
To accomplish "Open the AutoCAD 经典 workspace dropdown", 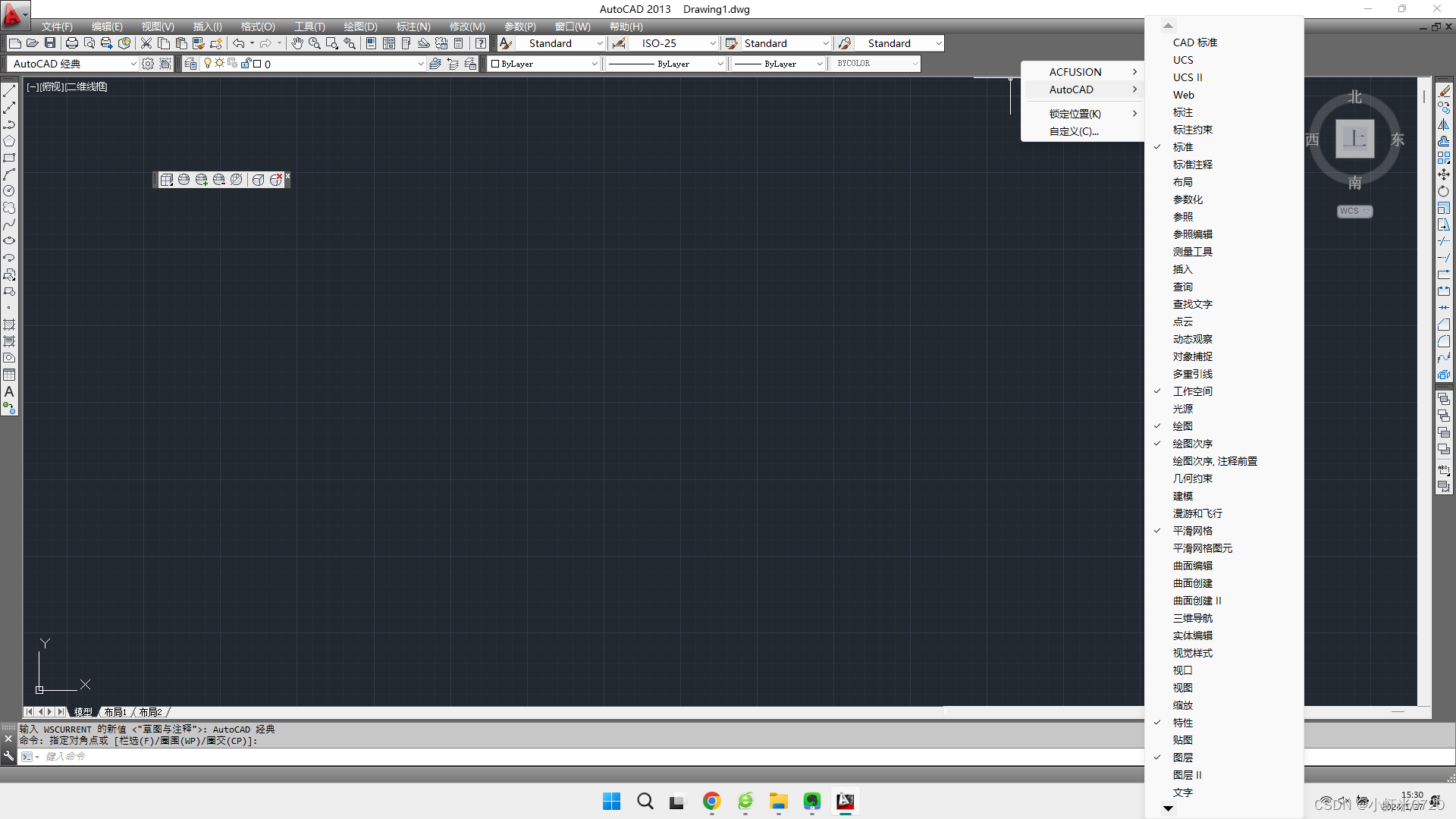I will coord(74,64).
